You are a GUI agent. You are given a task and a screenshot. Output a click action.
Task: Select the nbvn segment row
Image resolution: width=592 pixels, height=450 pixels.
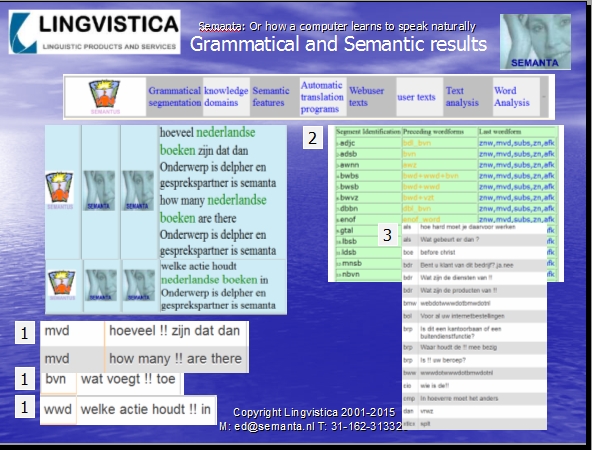coord(368,274)
